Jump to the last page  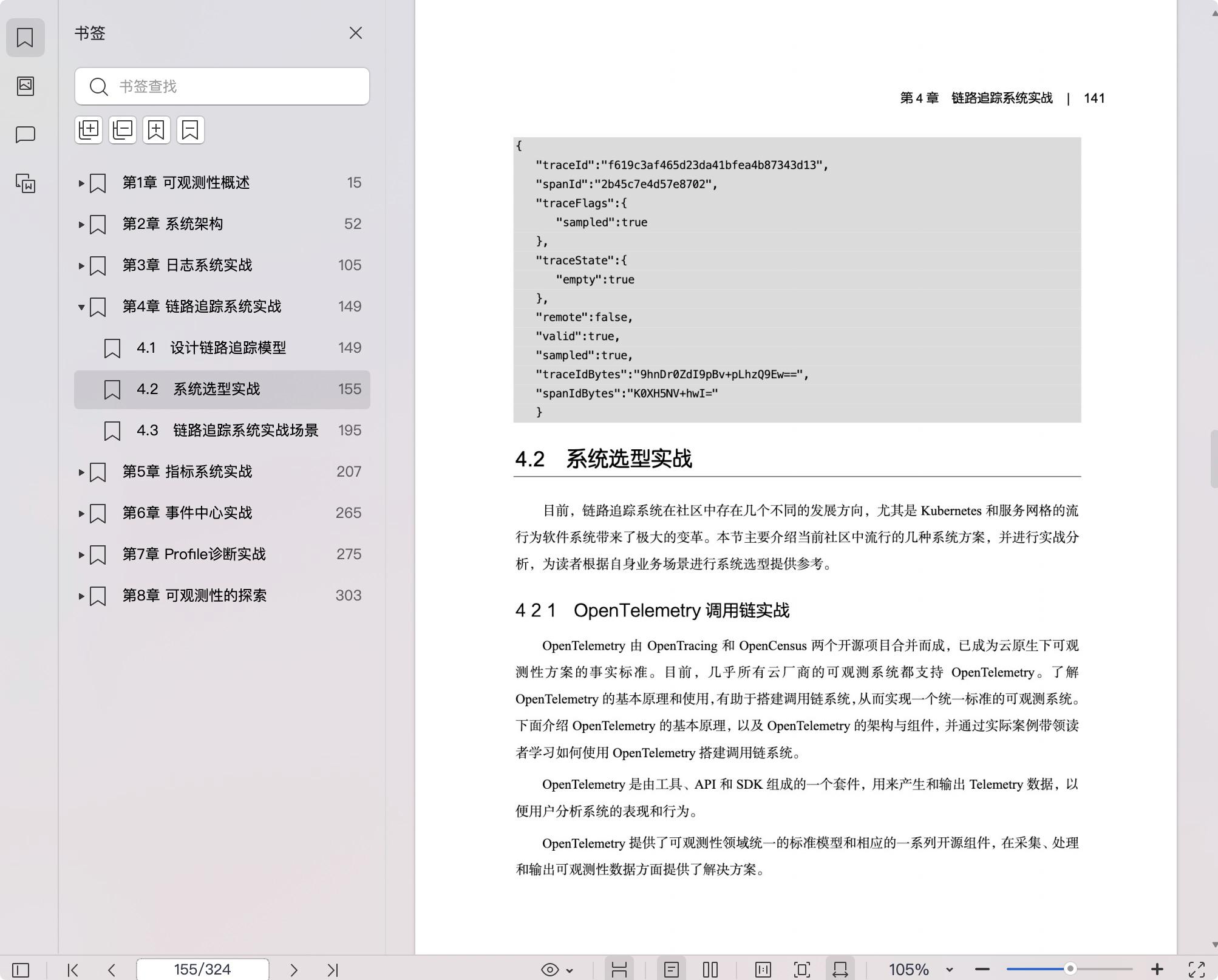click(x=333, y=970)
